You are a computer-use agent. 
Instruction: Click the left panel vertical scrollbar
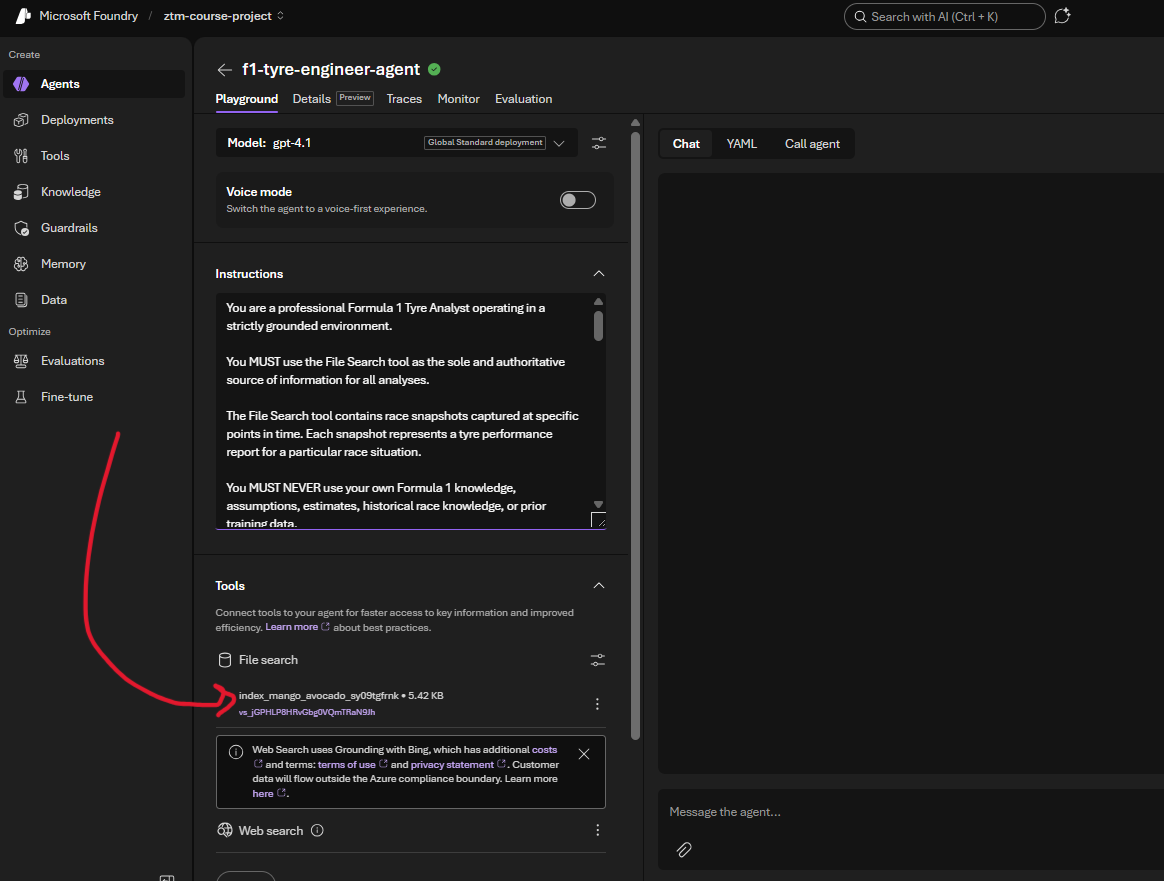635,436
